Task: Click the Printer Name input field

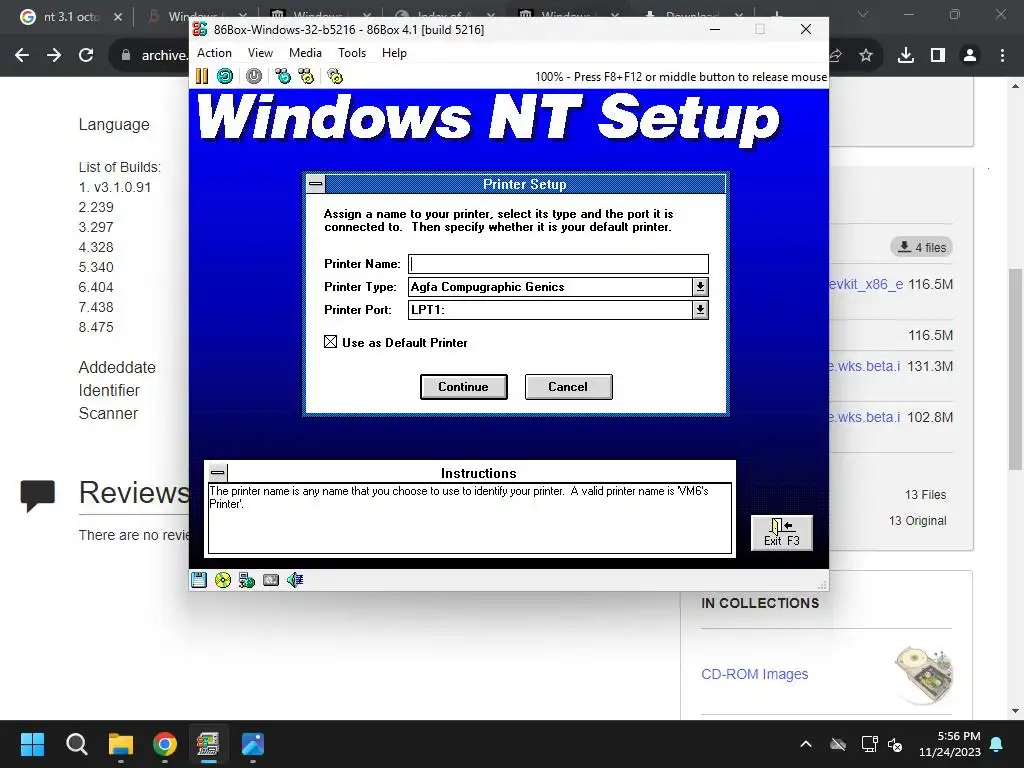Action: (558, 264)
